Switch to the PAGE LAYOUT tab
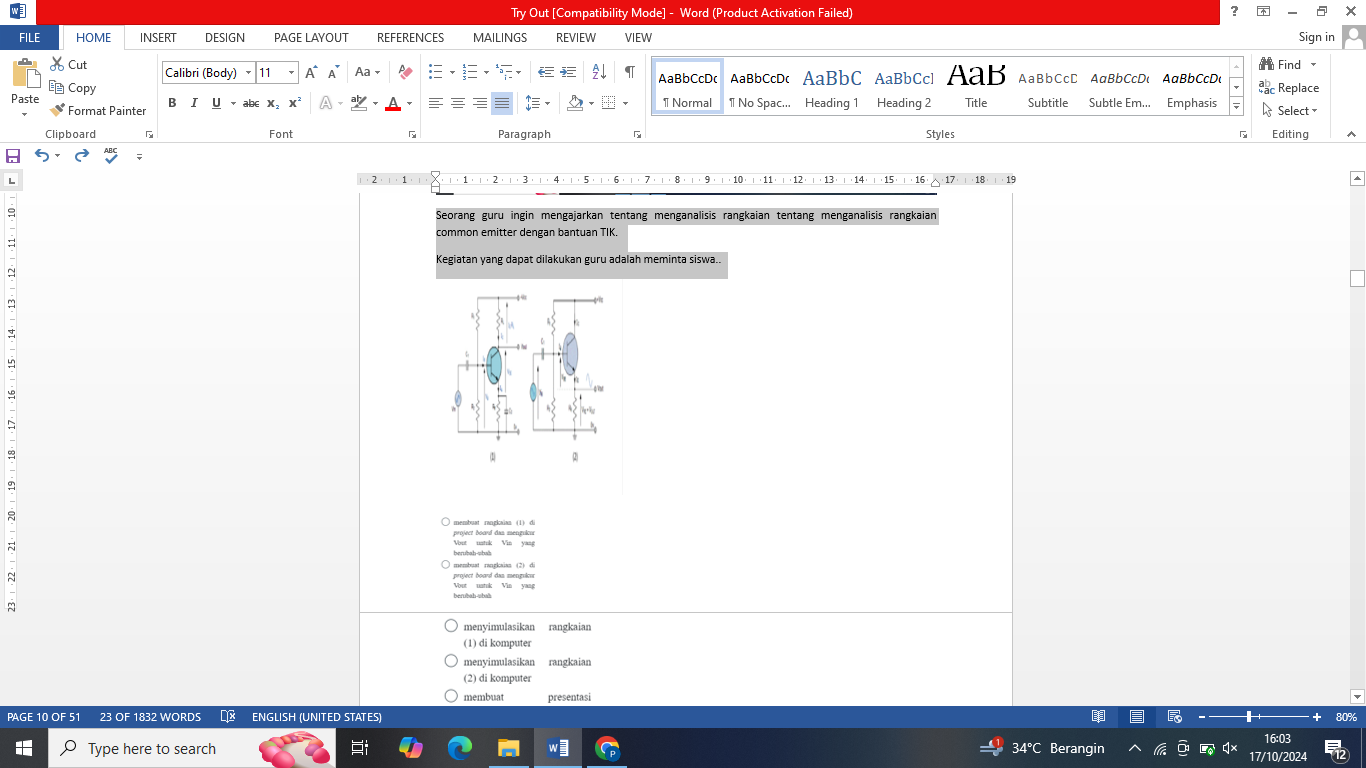 [311, 38]
